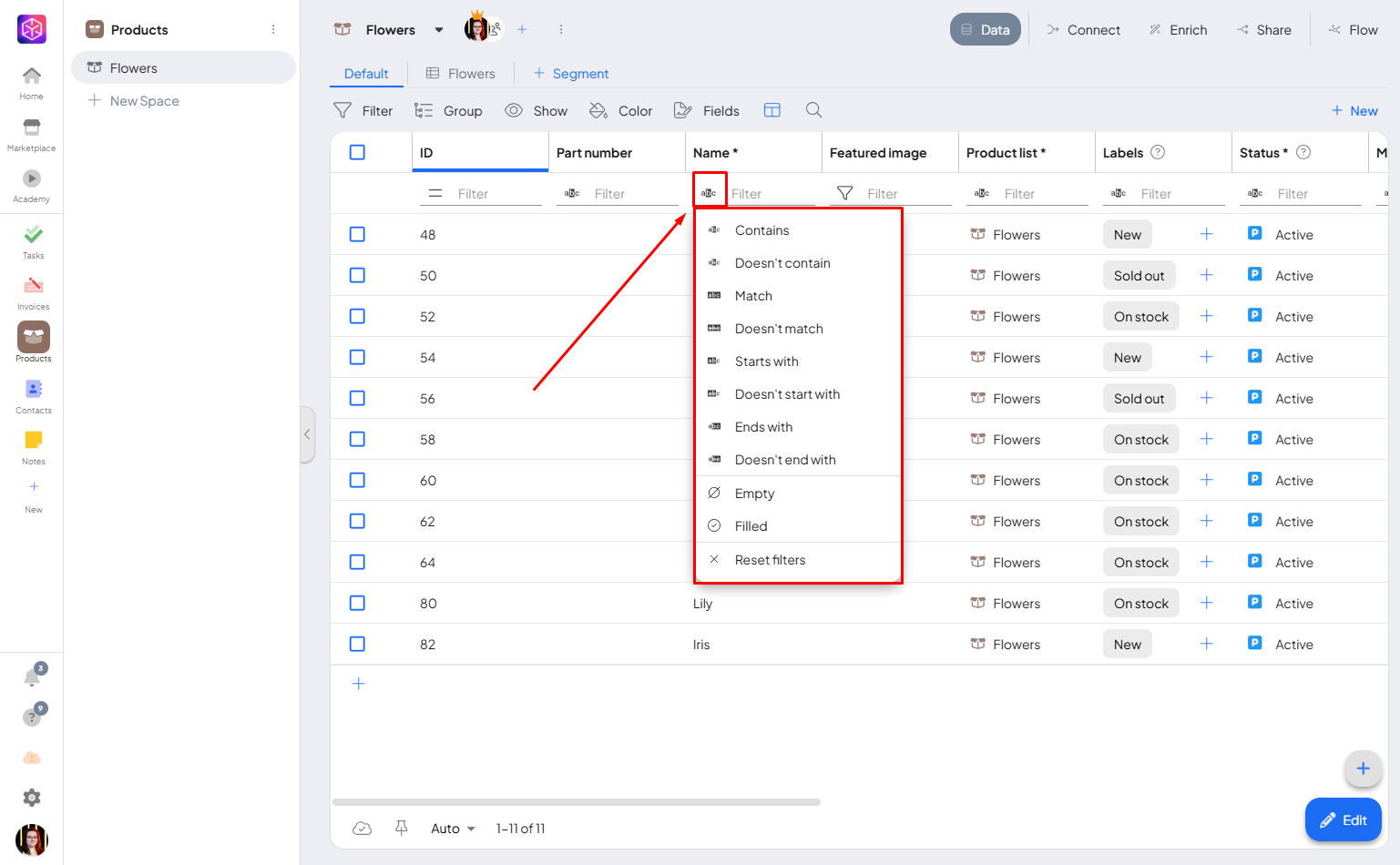Toggle the select-all header checkbox
The width and height of the screenshot is (1400, 865).
(x=357, y=152)
